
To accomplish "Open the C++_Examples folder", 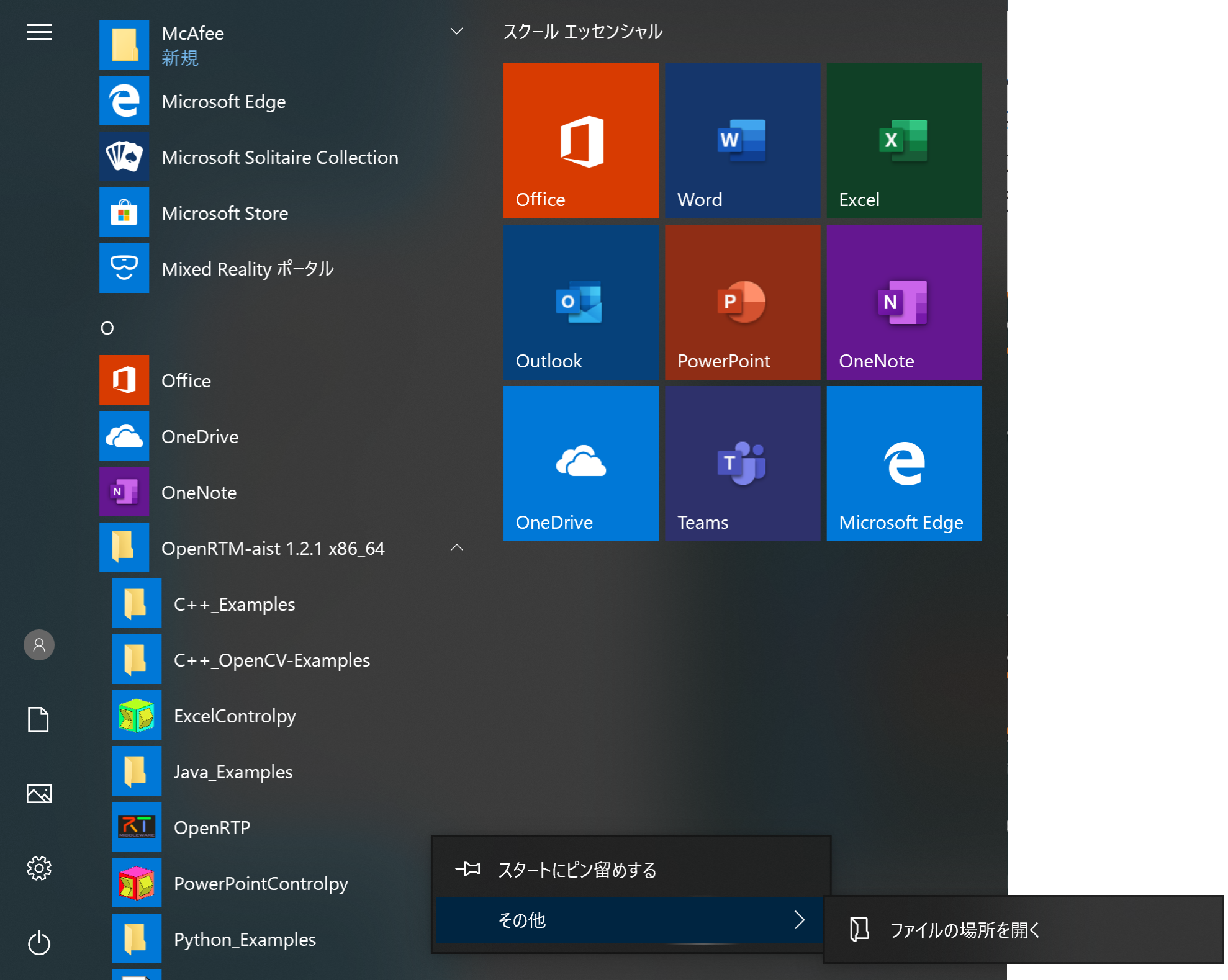I will [x=291, y=603].
